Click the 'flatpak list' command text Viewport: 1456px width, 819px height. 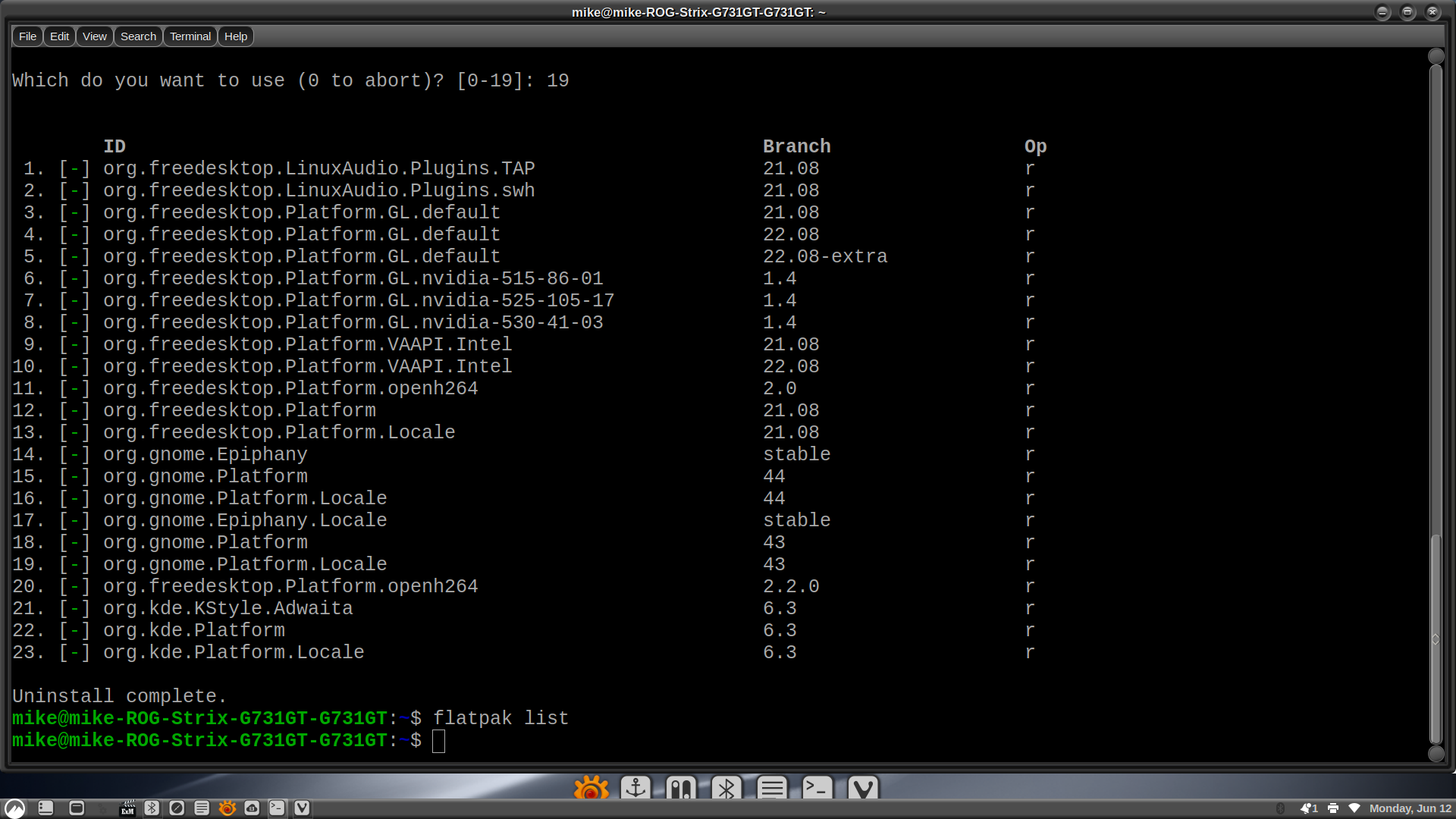click(500, 718)
